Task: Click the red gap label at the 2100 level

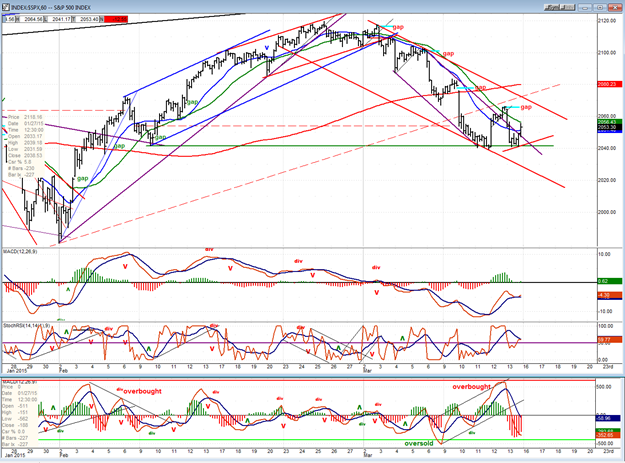Action: point(448,53)
